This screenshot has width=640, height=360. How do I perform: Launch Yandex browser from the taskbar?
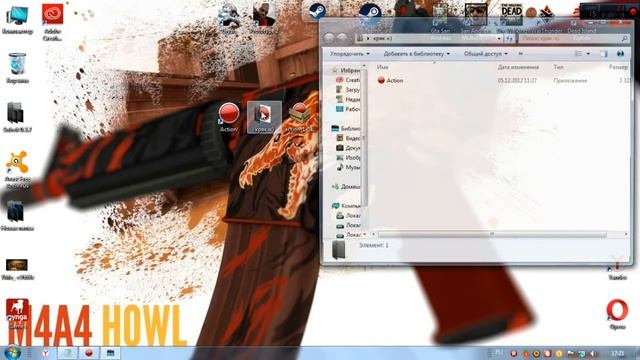pyautogui.click(x=46, y=353)
